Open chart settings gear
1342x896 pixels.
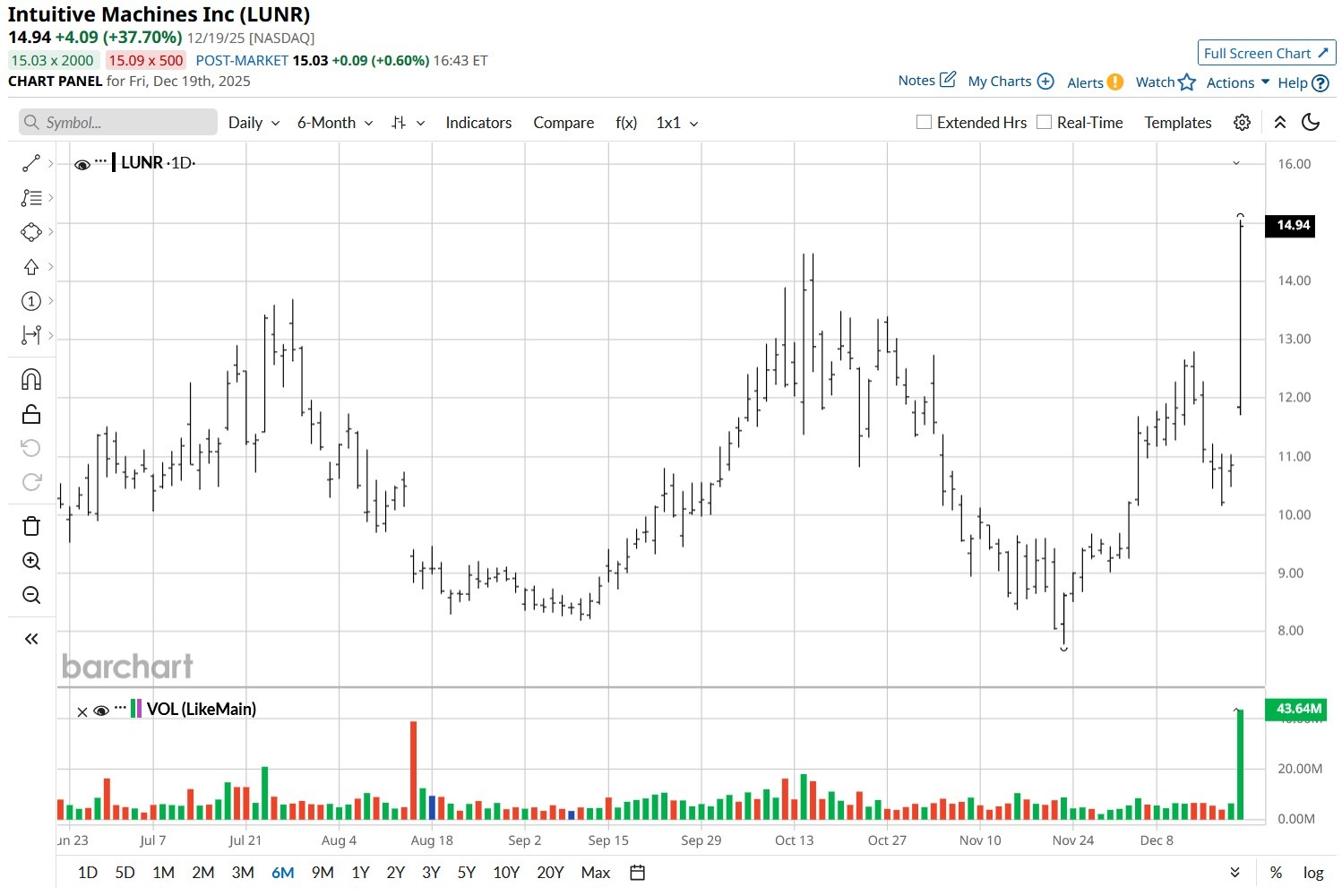point(1242,123)
